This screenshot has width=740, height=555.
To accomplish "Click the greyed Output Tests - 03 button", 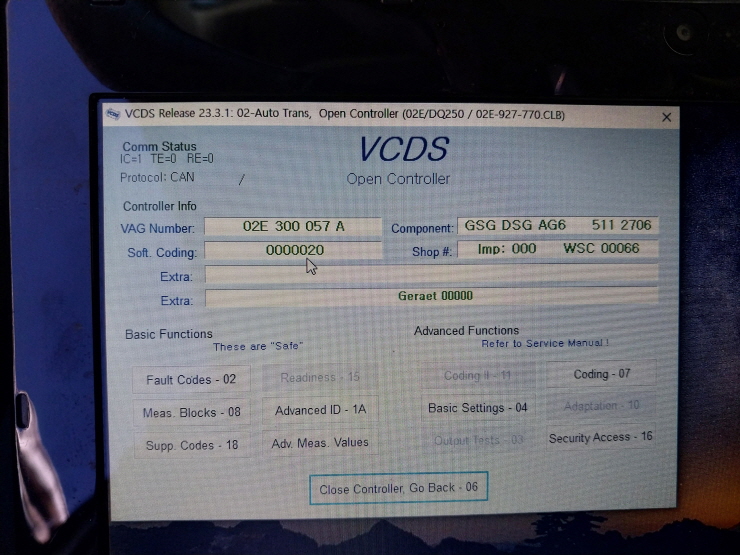I will click(478, 440).
